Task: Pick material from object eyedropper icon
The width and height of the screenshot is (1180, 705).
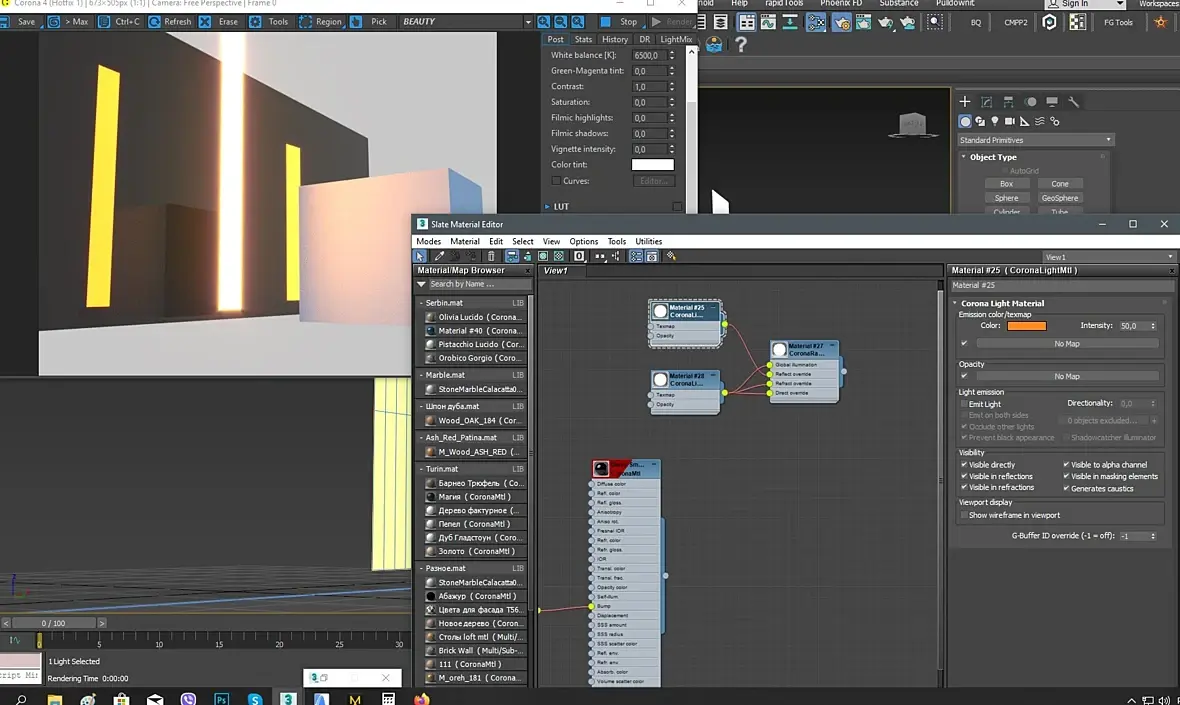Action: coord(439,257)
